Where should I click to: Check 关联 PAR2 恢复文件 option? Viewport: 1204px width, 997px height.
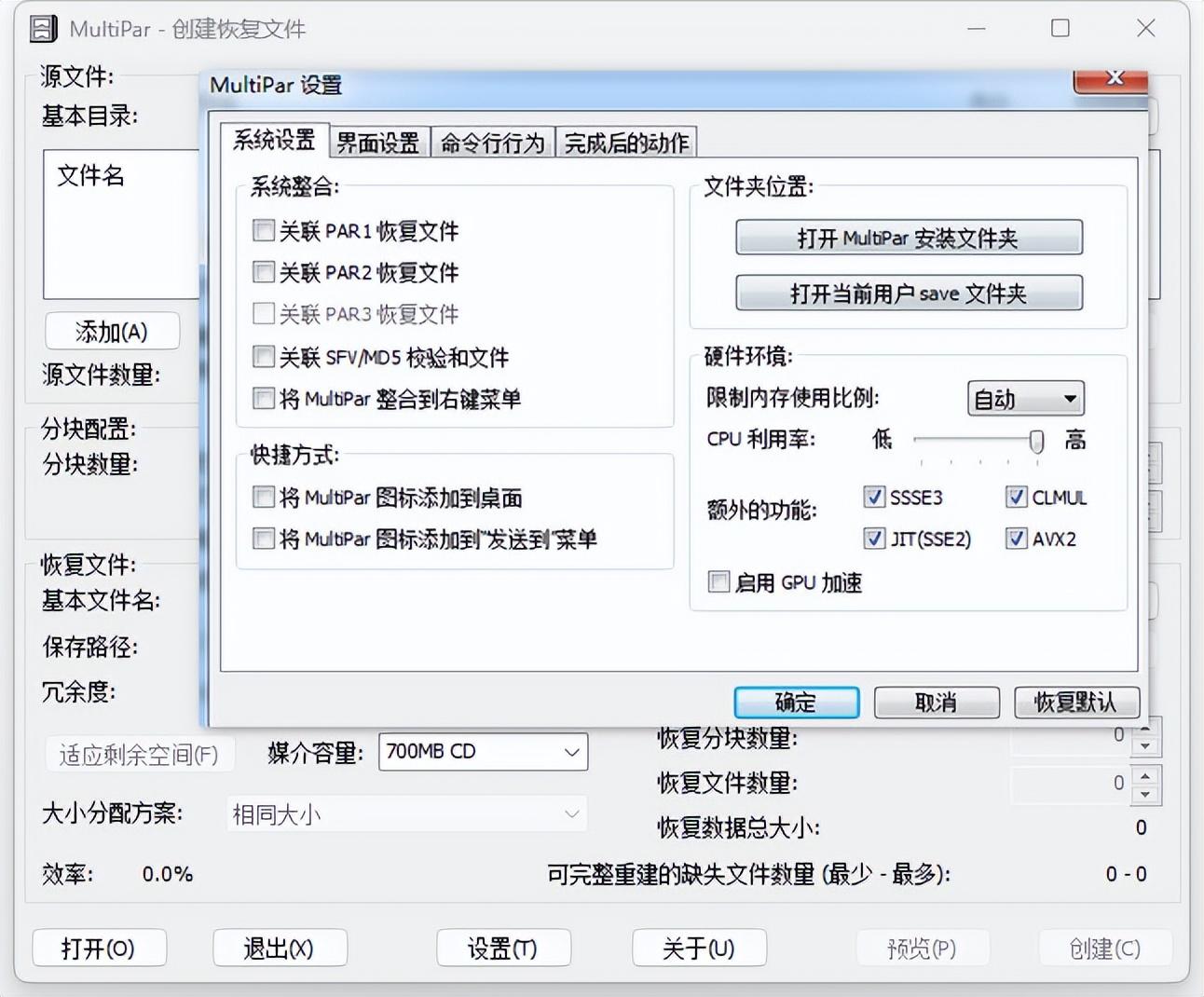coord(264,272)
